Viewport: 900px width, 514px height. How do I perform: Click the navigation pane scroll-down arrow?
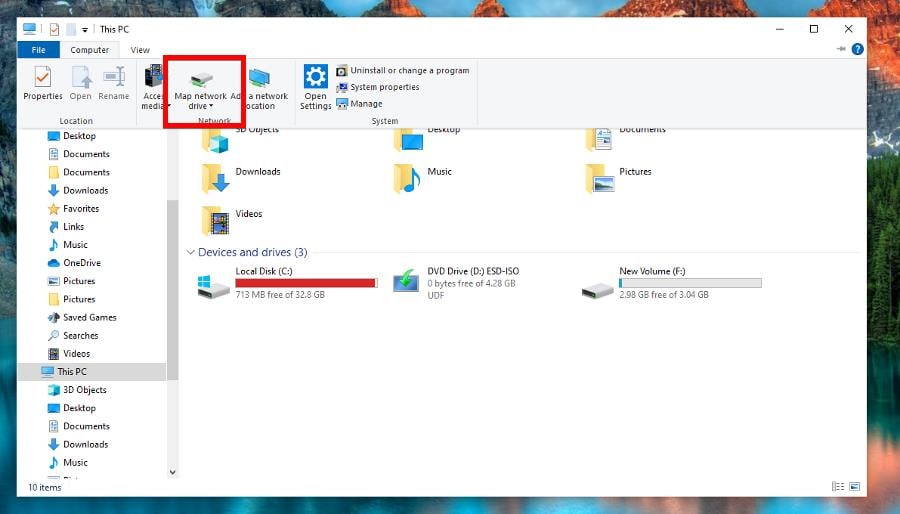coord(172,473)
